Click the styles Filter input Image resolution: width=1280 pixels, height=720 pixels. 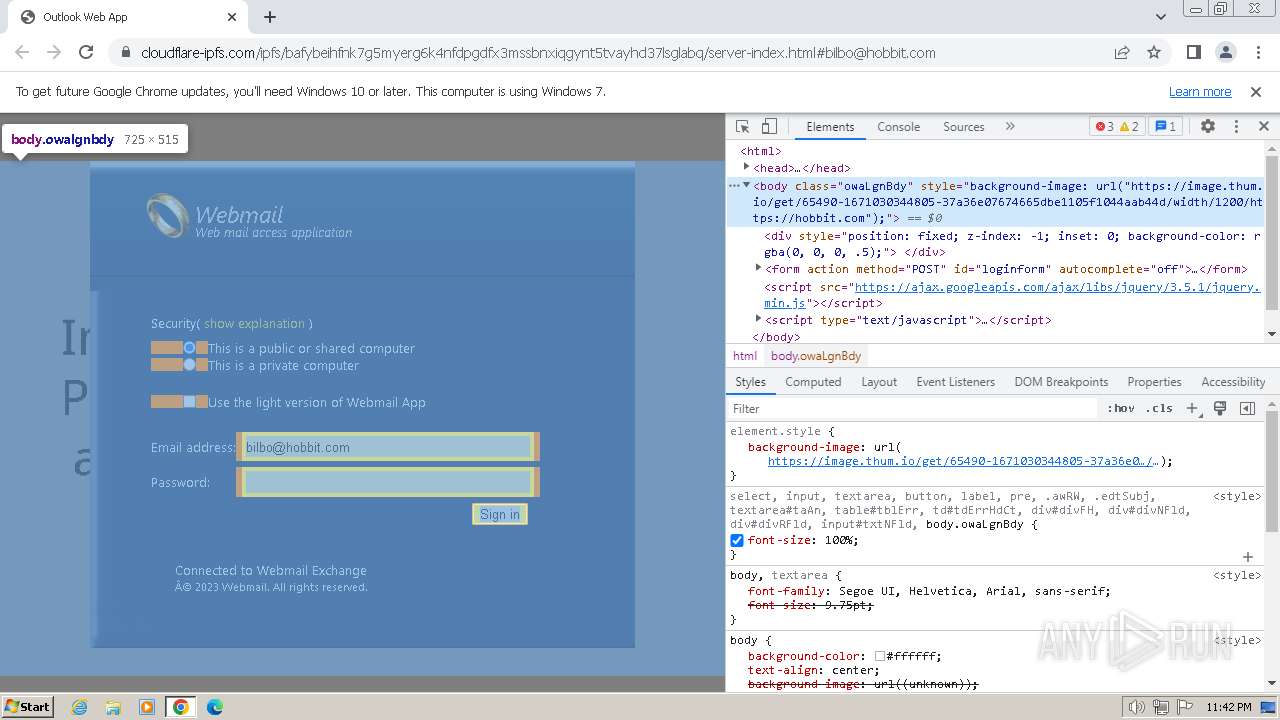[x=912, y=409]
